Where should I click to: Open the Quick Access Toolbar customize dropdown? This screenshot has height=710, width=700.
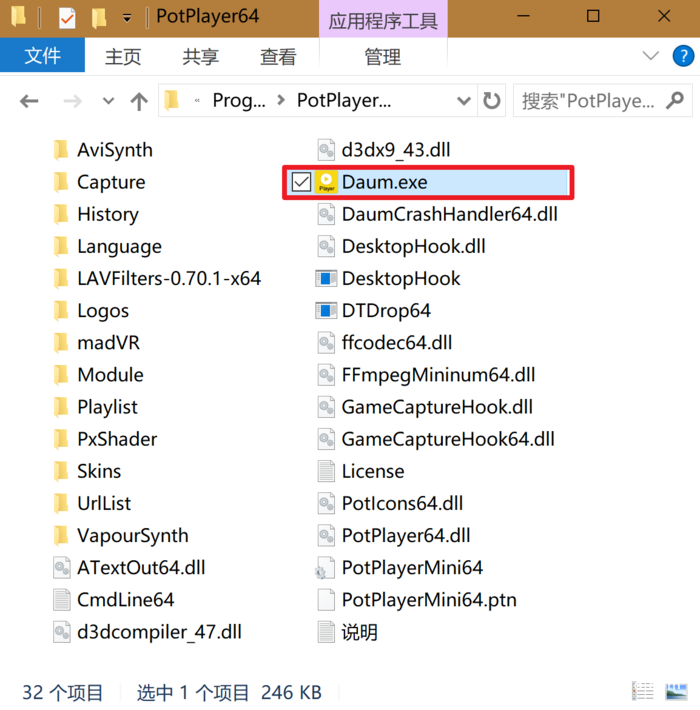coord(127,18)
